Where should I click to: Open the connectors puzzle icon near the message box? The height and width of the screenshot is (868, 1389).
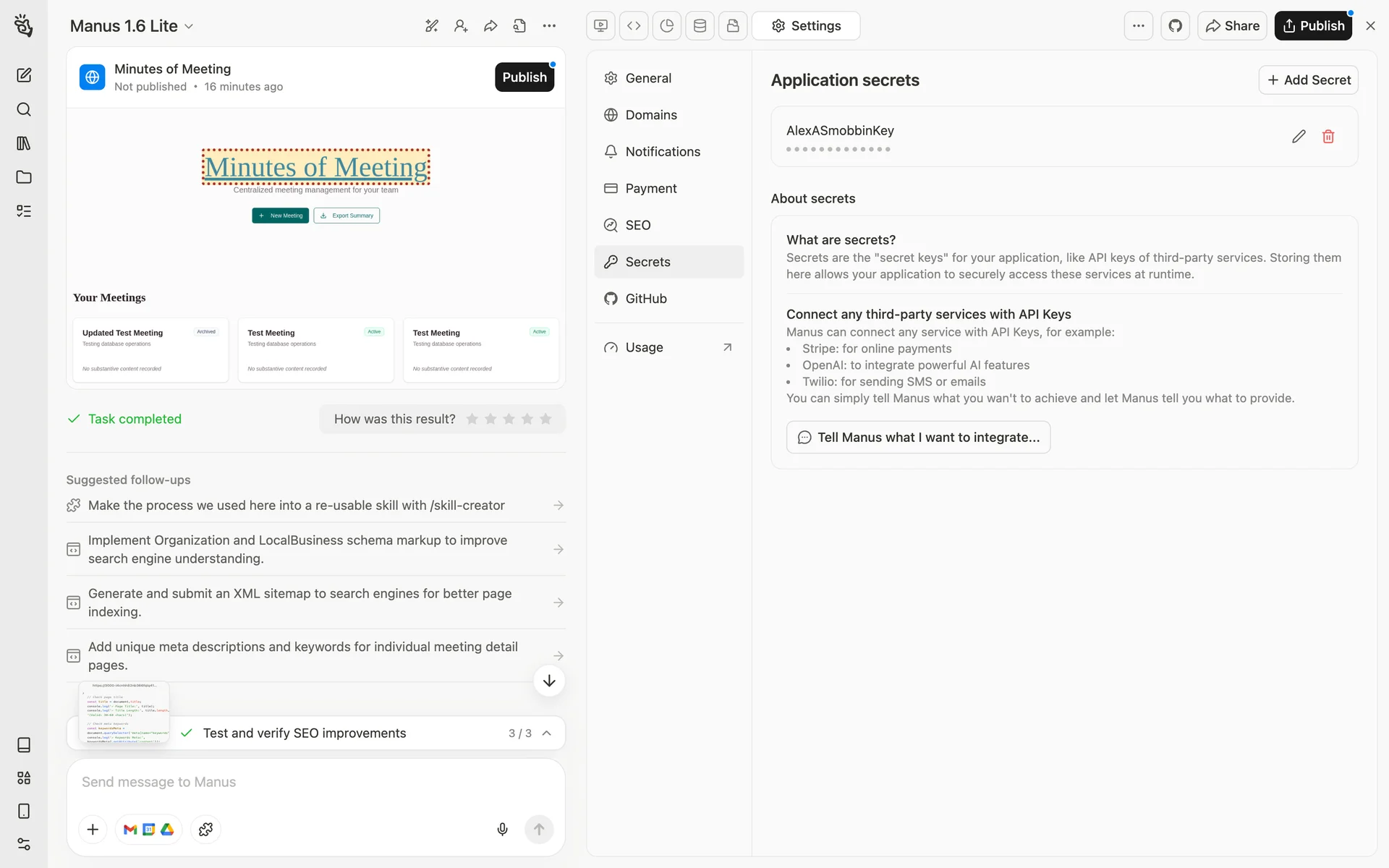tap(205, 829)
